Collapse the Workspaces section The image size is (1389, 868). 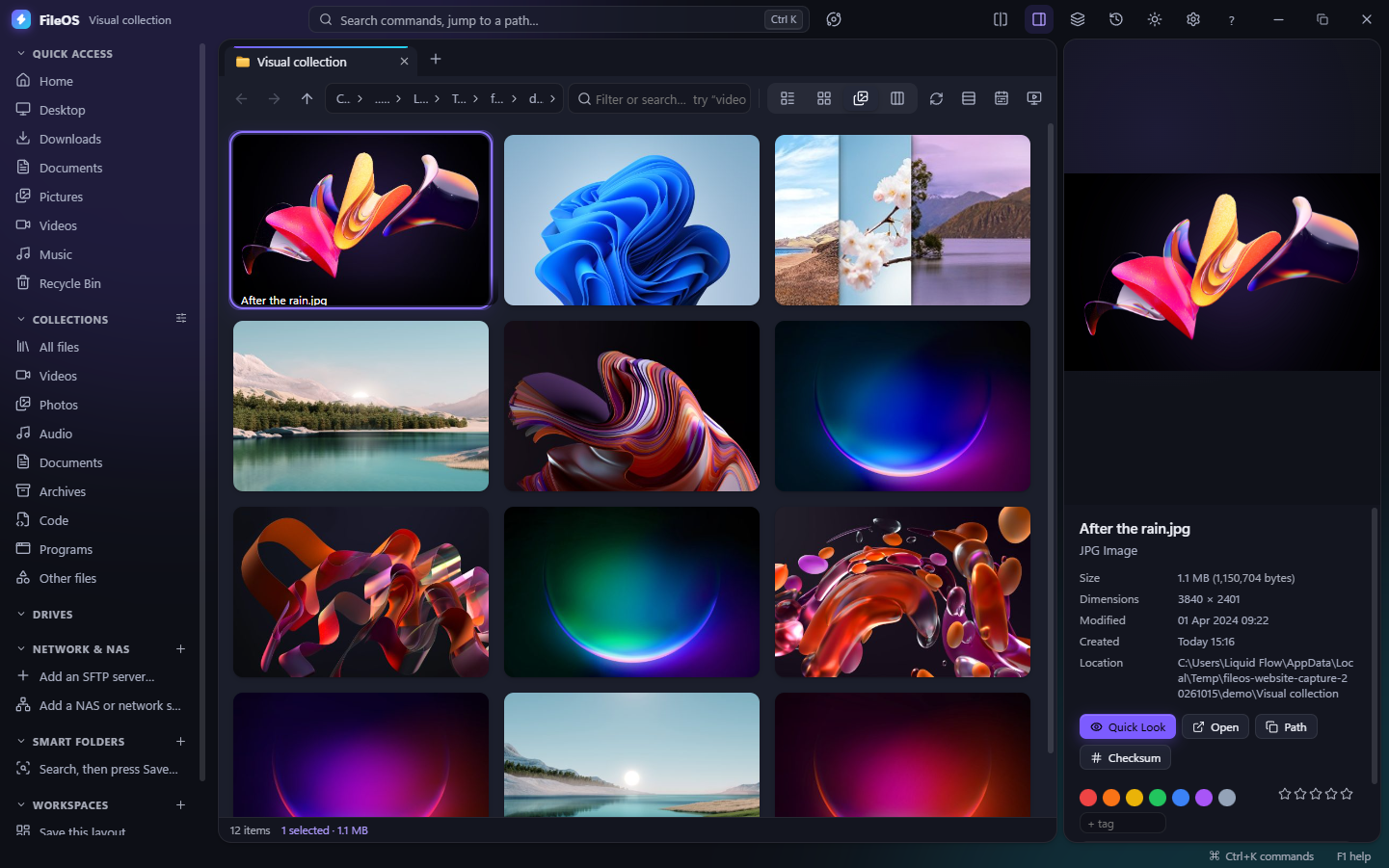tap(21, 805)
